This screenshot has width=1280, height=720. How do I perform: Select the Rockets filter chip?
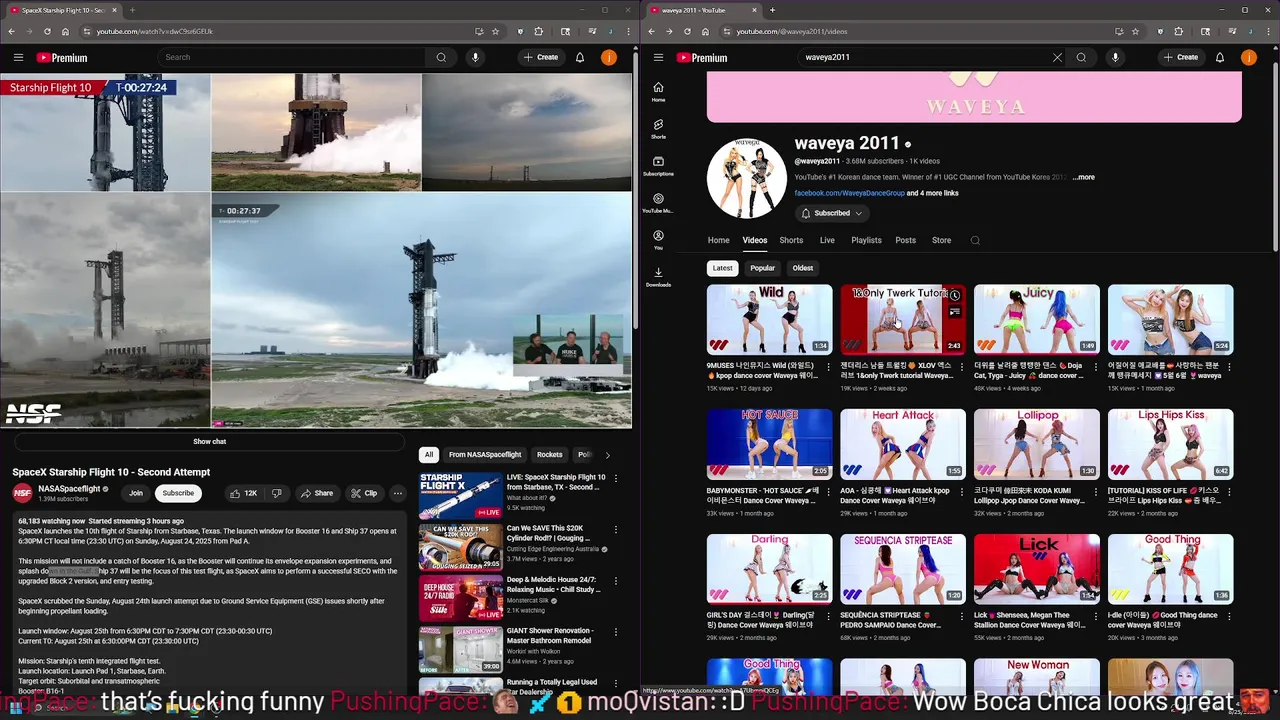click(x=550, y=455)
